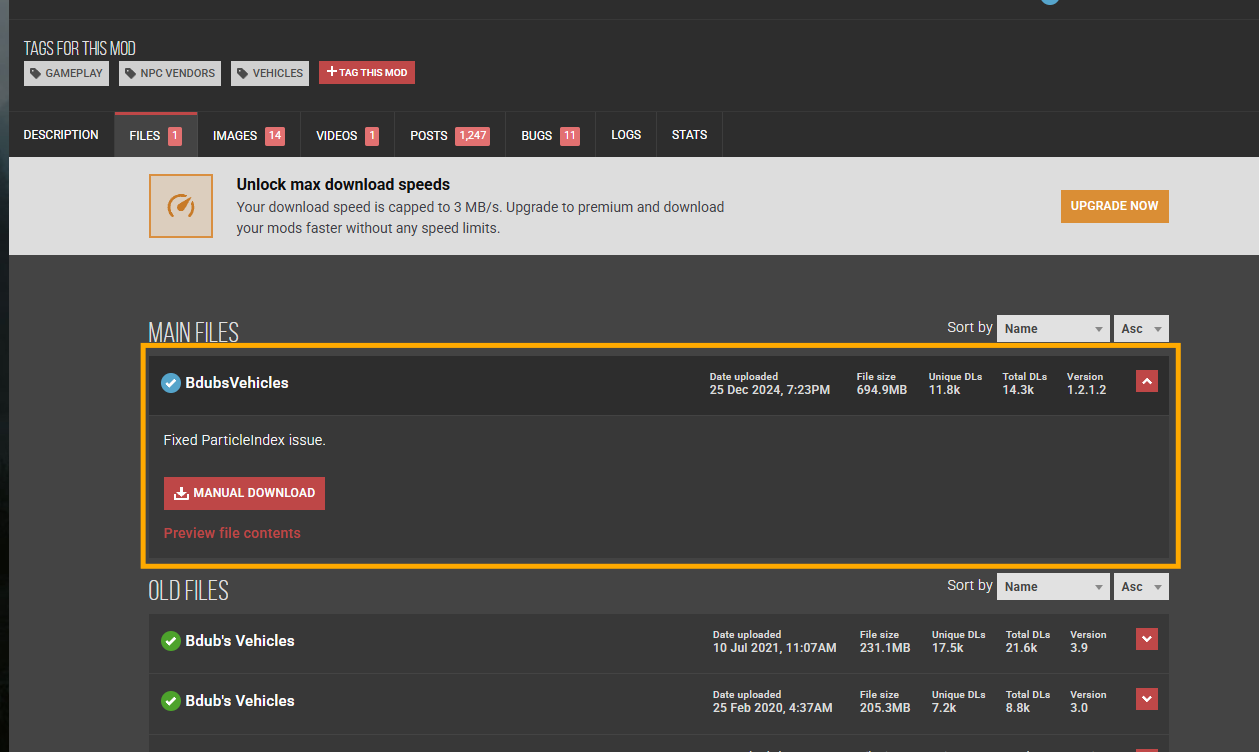Screen dimensions: 1259x752
Task: Click the Bdub's Vehicles title dated 10 Jul 2021
Action: coord(240,641)
